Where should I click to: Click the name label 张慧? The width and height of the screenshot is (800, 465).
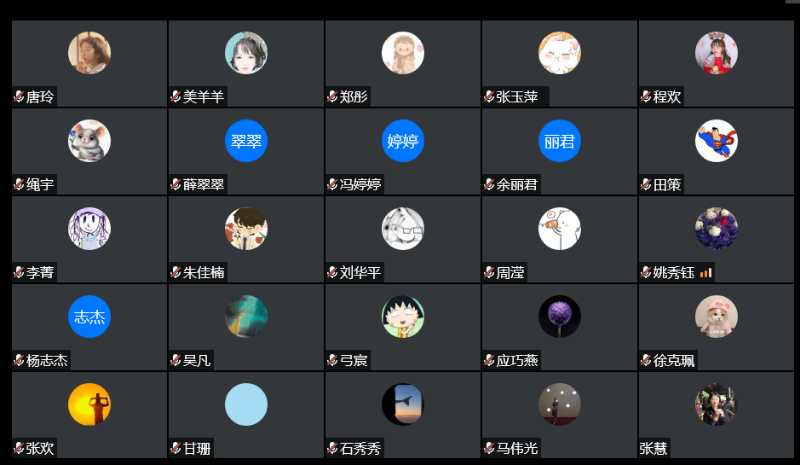[x=654, y=448]
